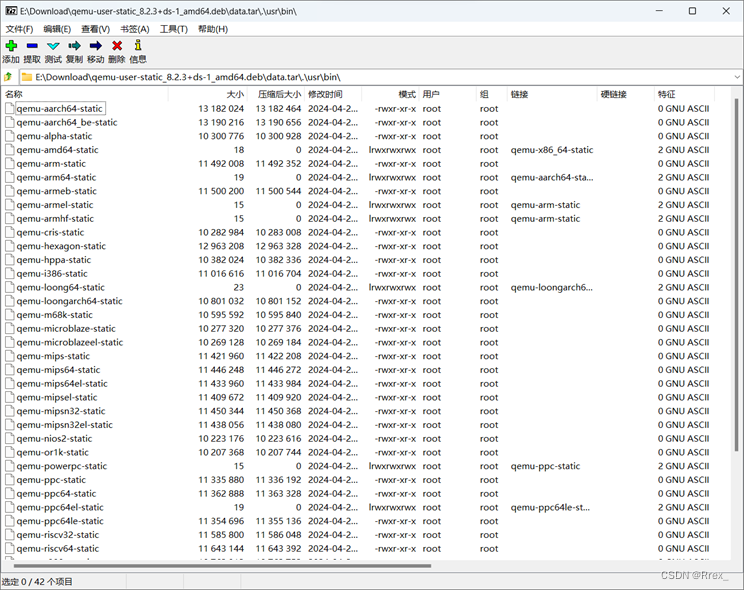The height and width of the screenshot is (590, 744).
Task: Open the 书签(A) menu
Action: (135, 29)
